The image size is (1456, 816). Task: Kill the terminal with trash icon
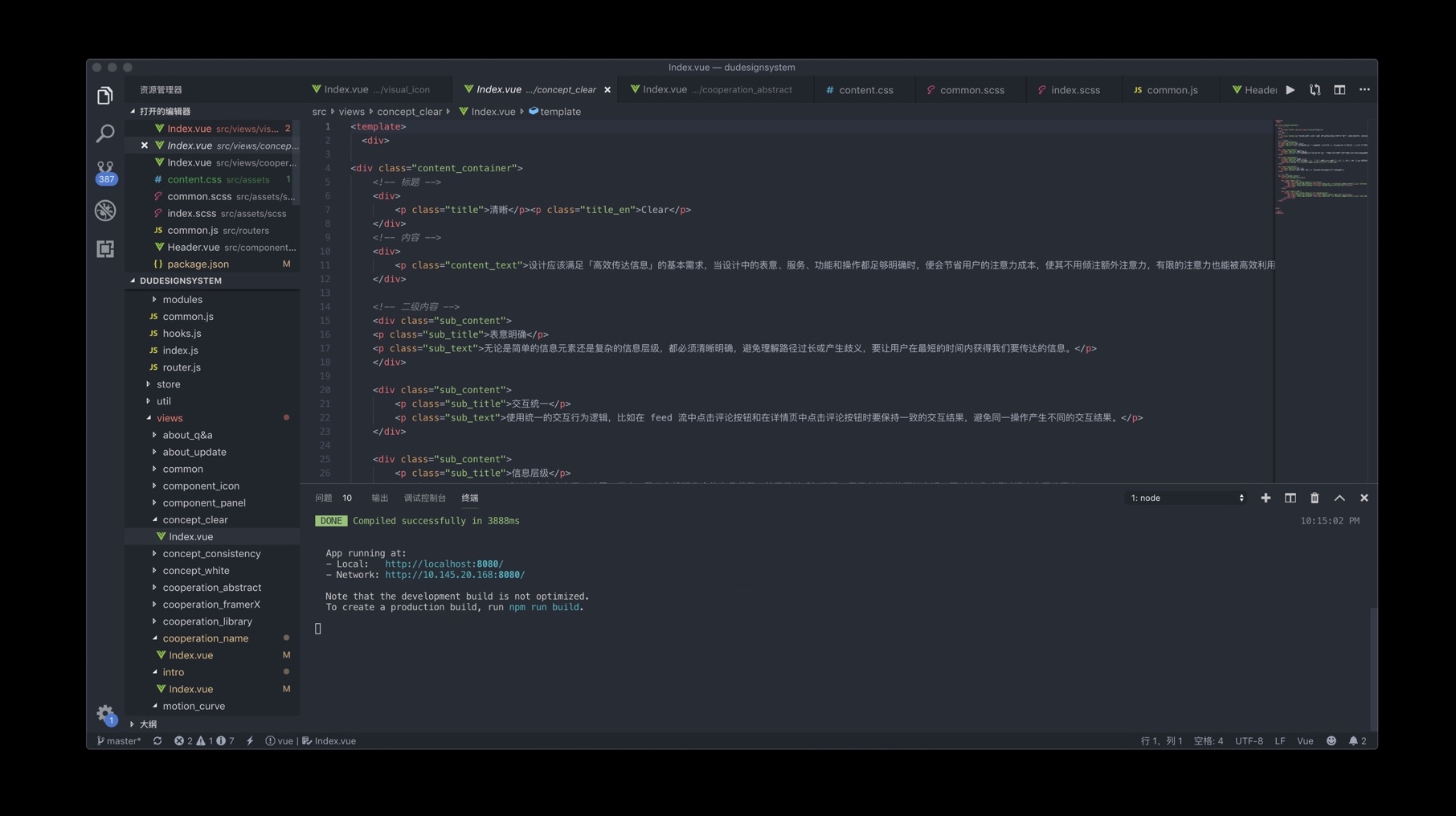pos(1315,498)
